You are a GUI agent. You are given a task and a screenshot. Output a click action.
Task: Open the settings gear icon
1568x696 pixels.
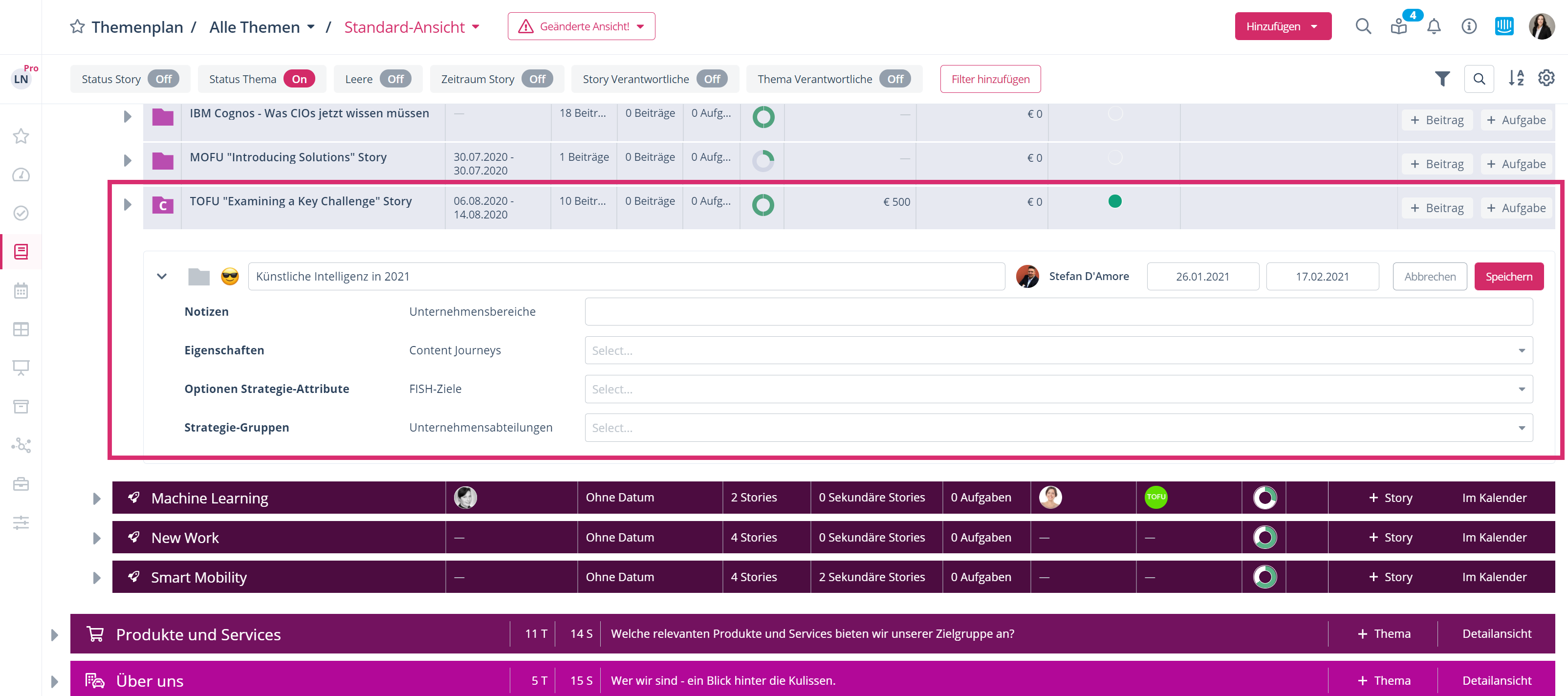coord(1546,79)
